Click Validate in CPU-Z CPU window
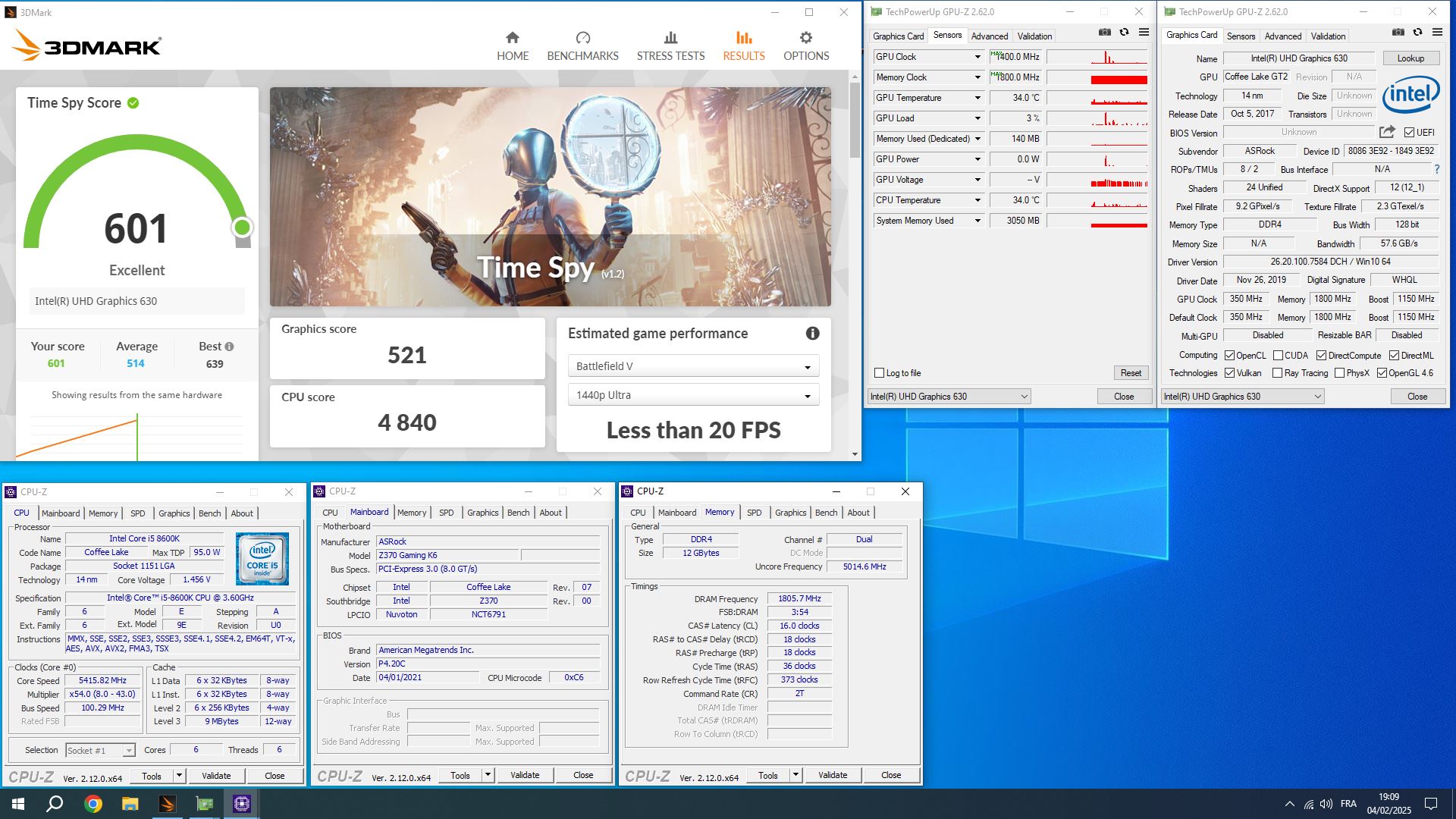1456x819 pixels. (x=216, y=776)
